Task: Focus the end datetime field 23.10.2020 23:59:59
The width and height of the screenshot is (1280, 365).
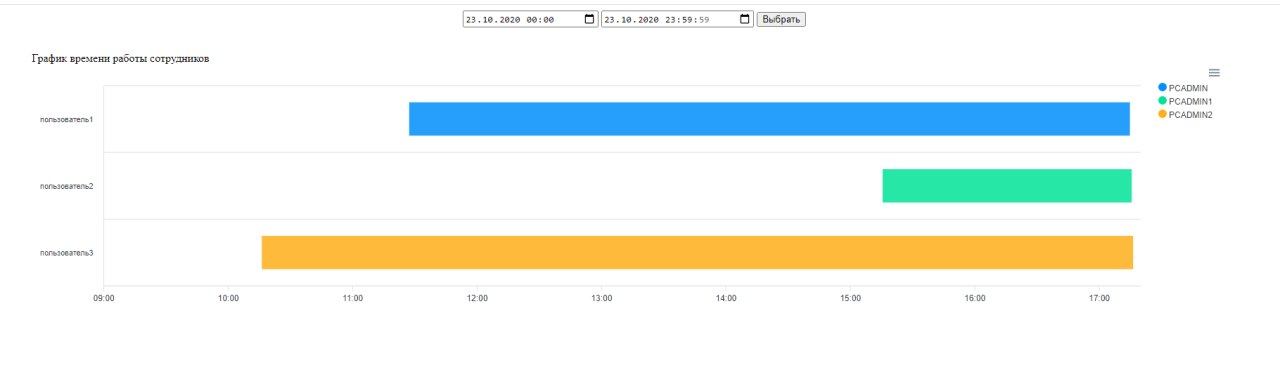Action: tap(677, 19)
